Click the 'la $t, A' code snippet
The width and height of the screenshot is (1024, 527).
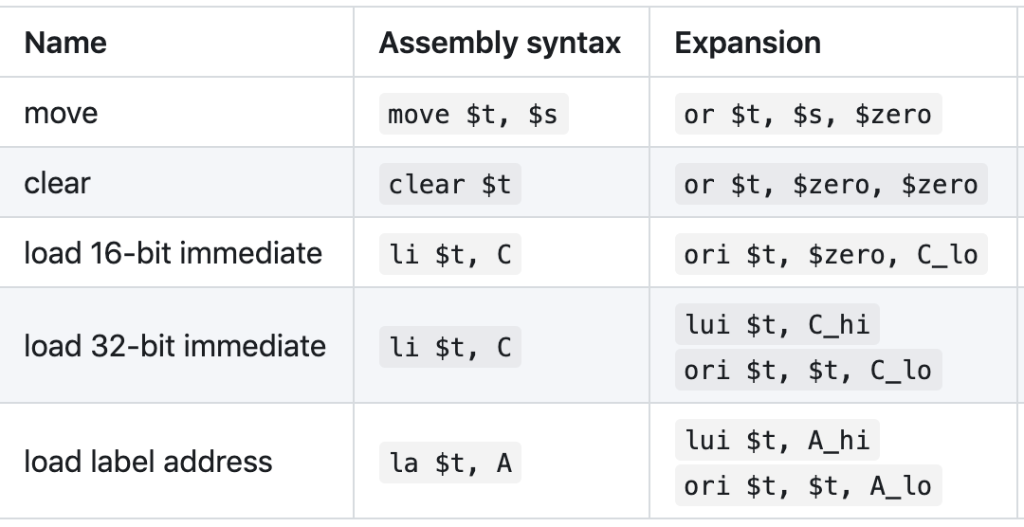[x=449, y=462]
